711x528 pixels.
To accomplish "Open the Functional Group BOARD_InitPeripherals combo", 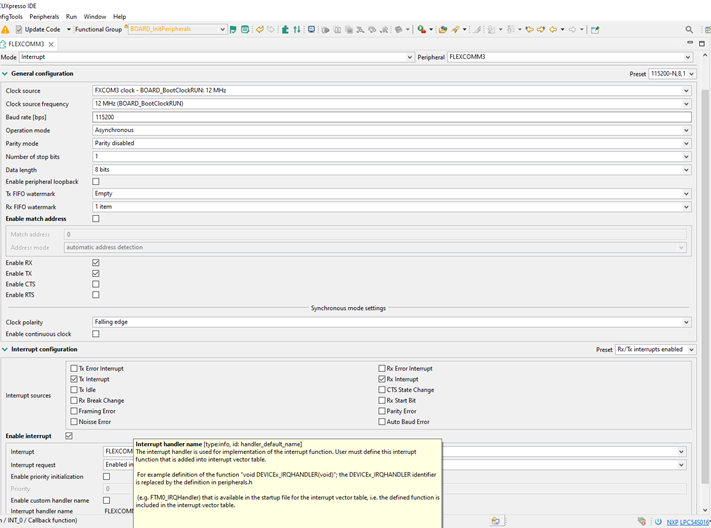I will [177, 29].
